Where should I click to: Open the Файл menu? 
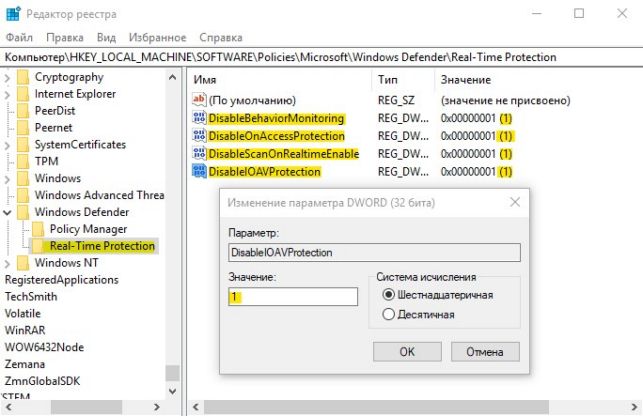point(19,37)
